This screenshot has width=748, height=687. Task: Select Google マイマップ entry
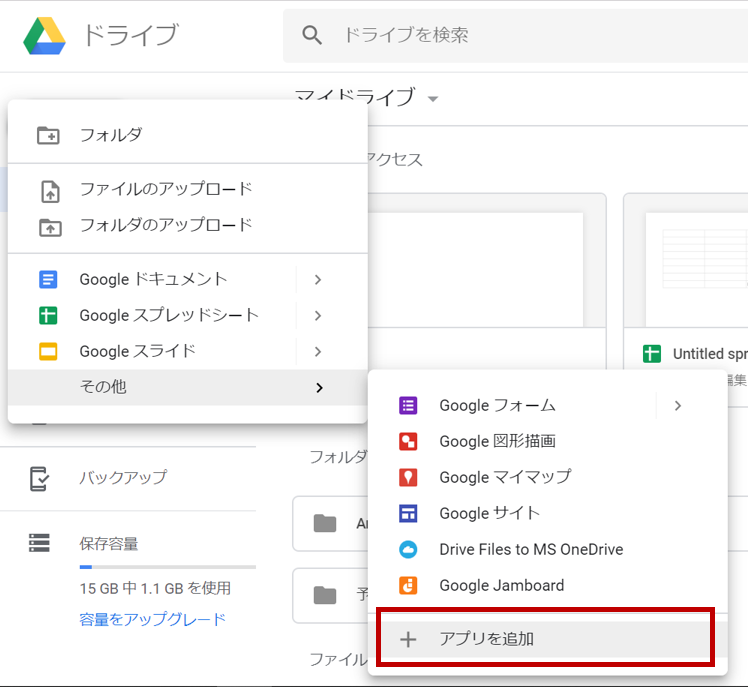(x=548, y=478)
